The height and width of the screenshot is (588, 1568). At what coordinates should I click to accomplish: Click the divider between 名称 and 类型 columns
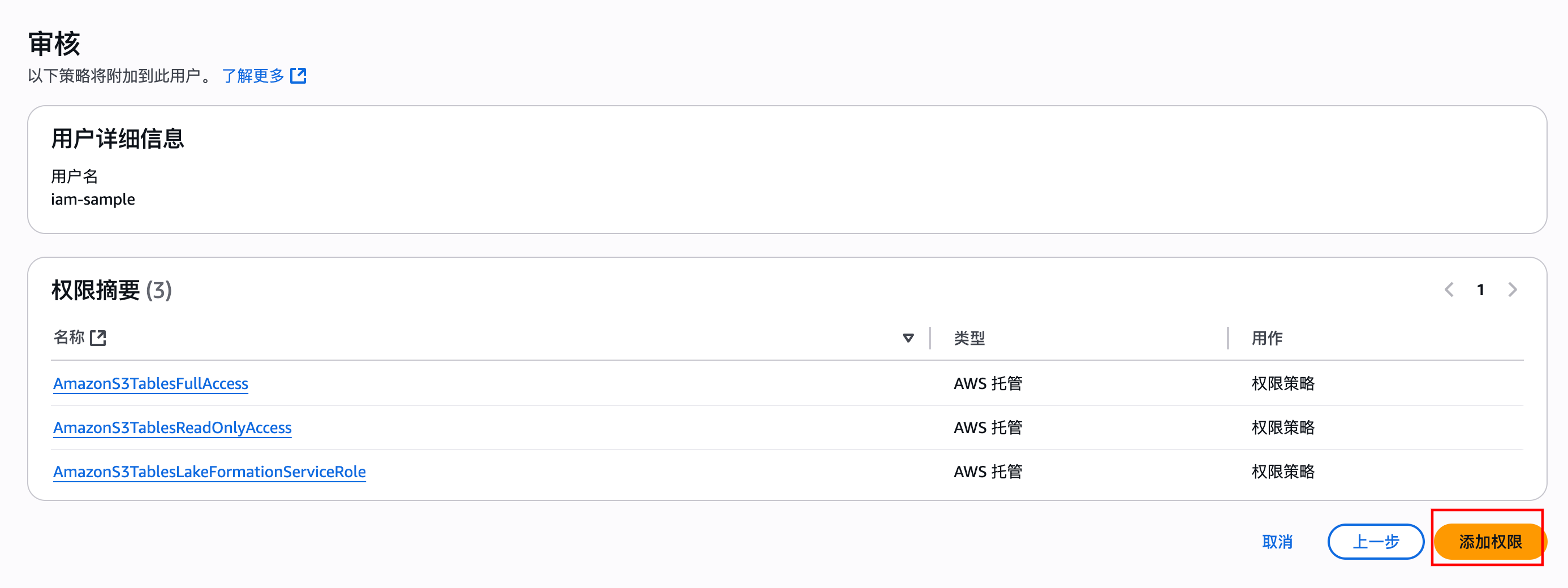[930, 338]
